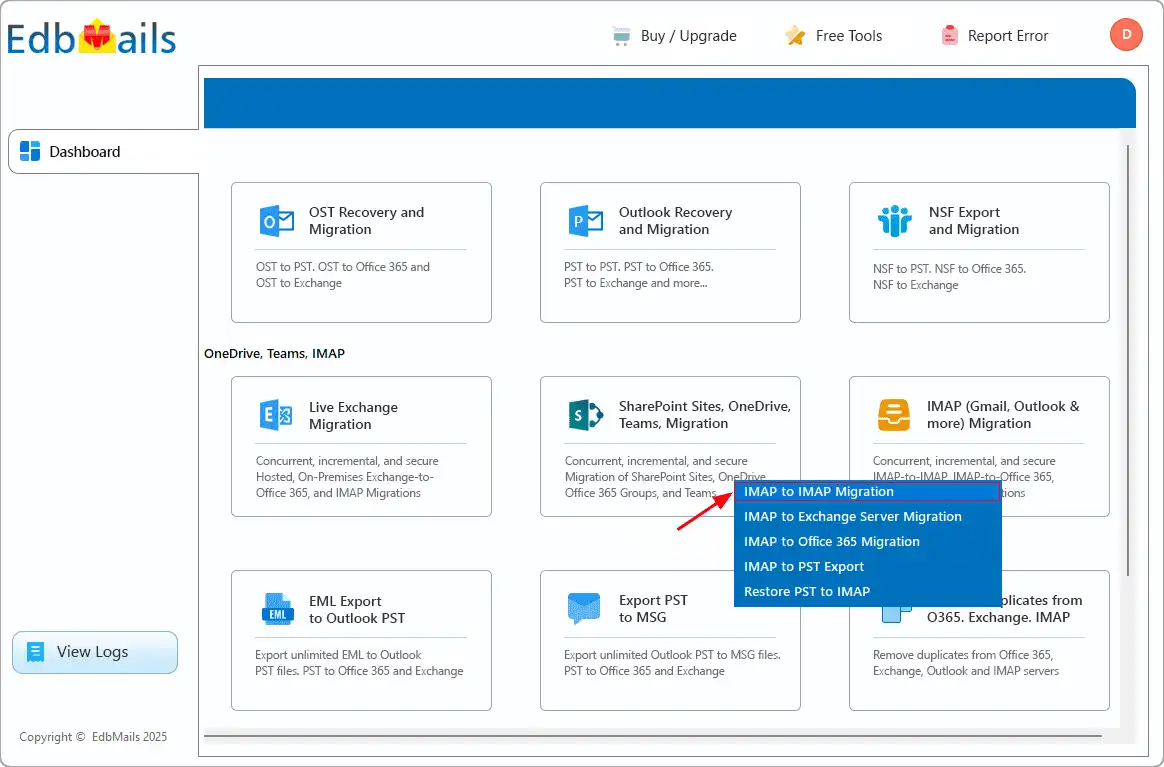This screenshot has height=767, width=1164.
Task: Select Restore PST to IMAP
Action: (x=867, y=592)
